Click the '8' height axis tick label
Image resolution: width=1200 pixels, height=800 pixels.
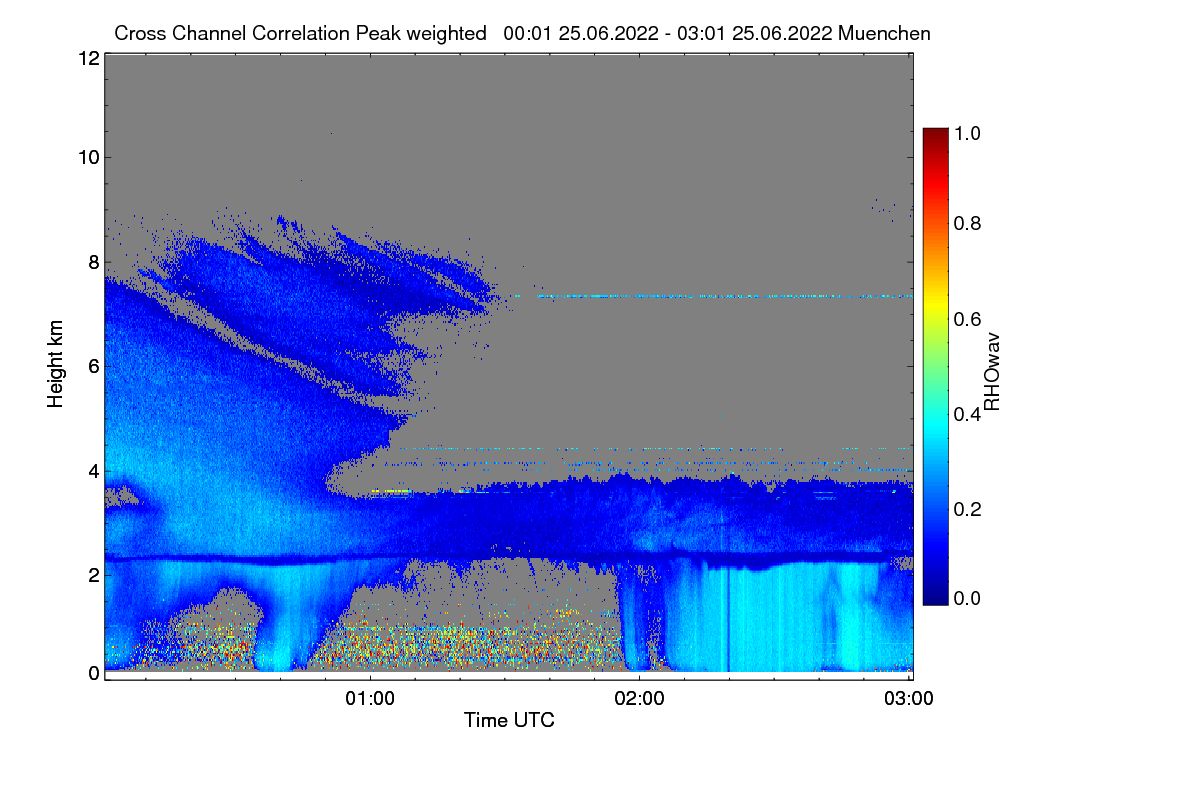pos(92,262)
